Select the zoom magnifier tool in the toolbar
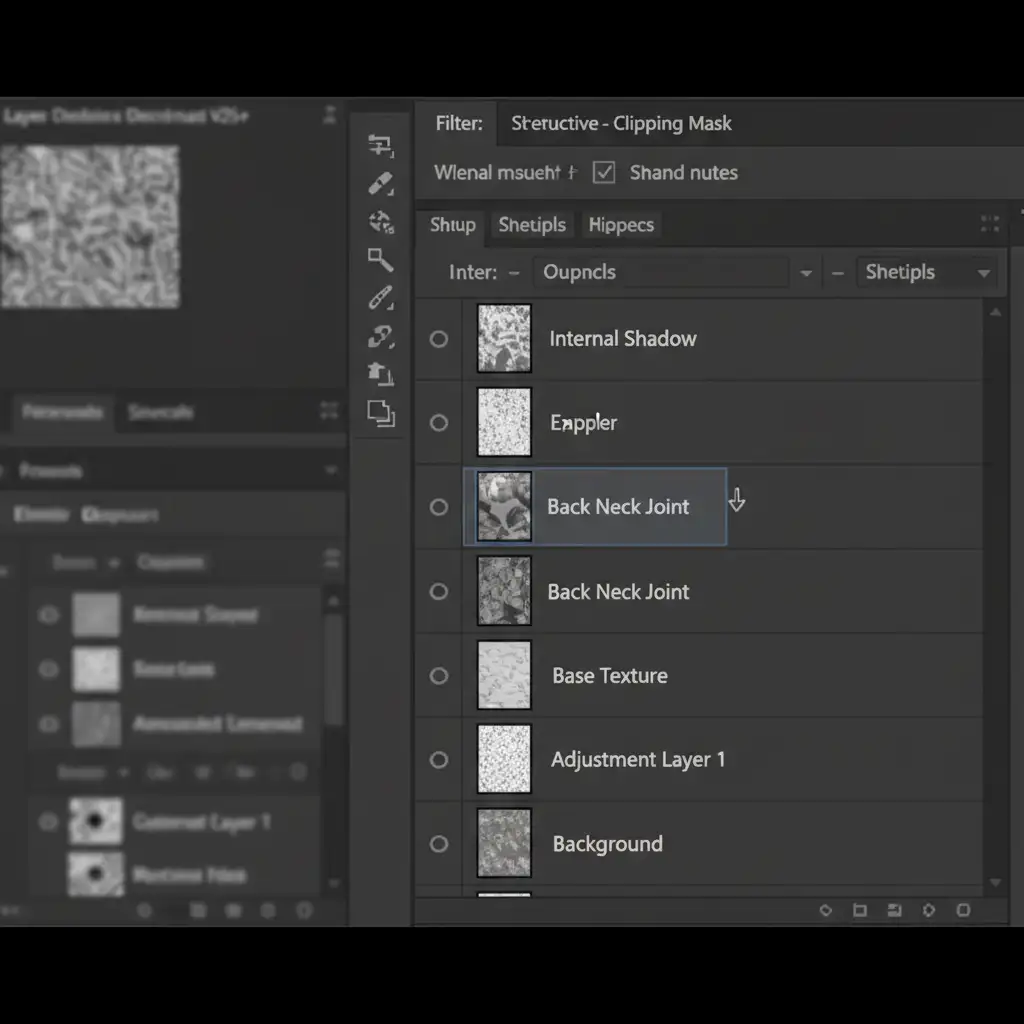Screen dimensions: 1024x1024 (x=380, y=260)
